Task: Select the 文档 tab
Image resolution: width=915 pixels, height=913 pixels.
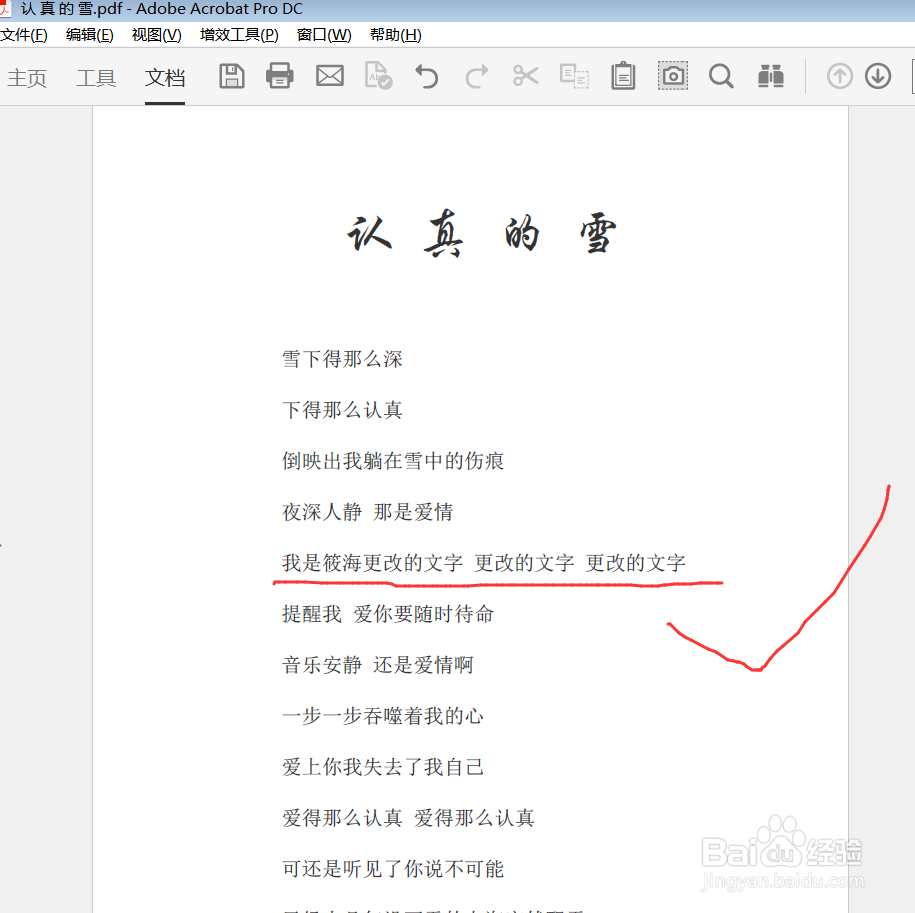Action: point(165,78)
